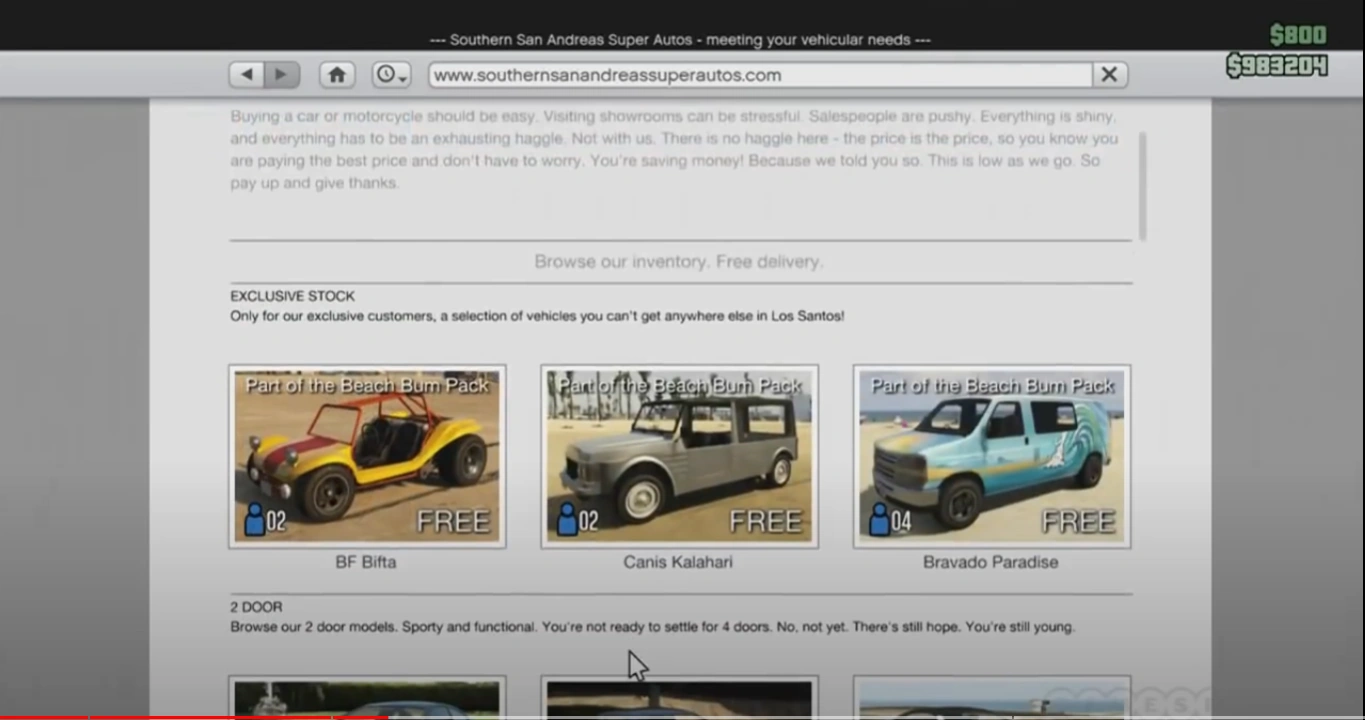Select the Bravado Paradise vehicle thumbnail
The image size is (1365, 720).
pos(991,456)
